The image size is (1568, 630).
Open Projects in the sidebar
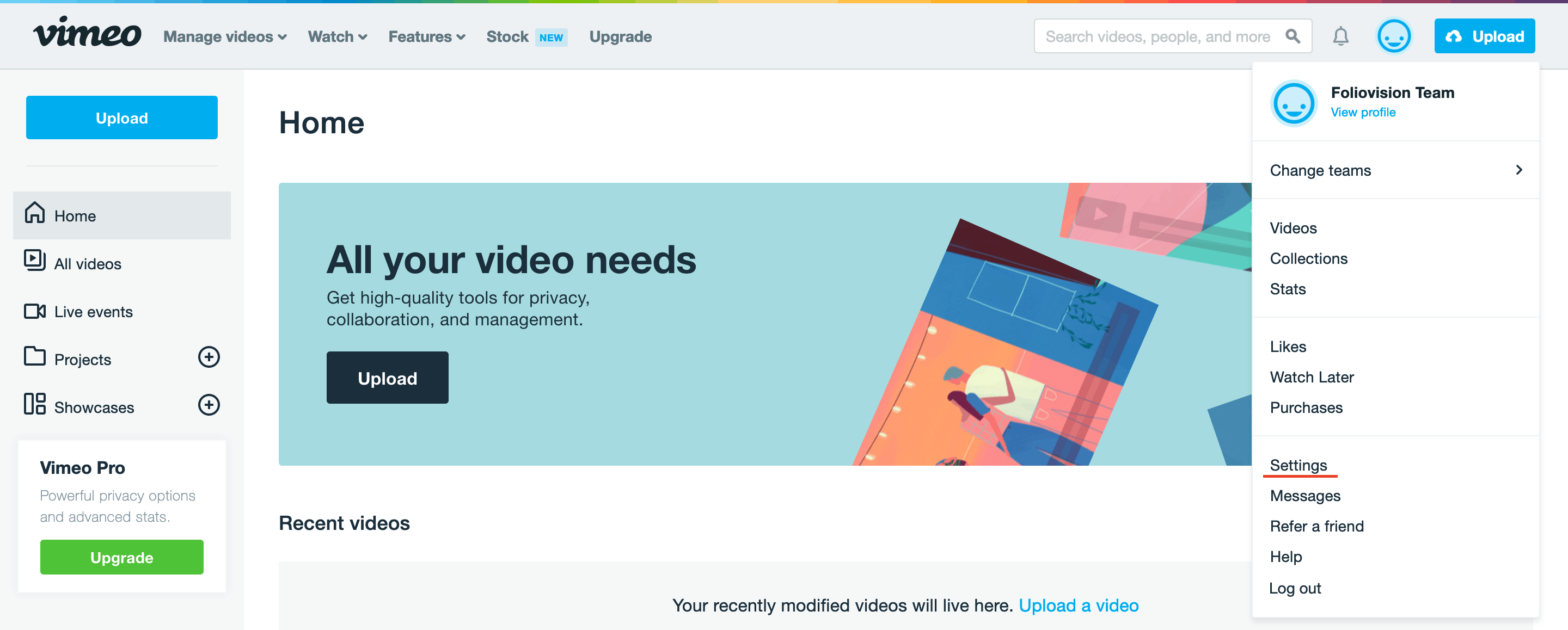(x=82, y=360)
